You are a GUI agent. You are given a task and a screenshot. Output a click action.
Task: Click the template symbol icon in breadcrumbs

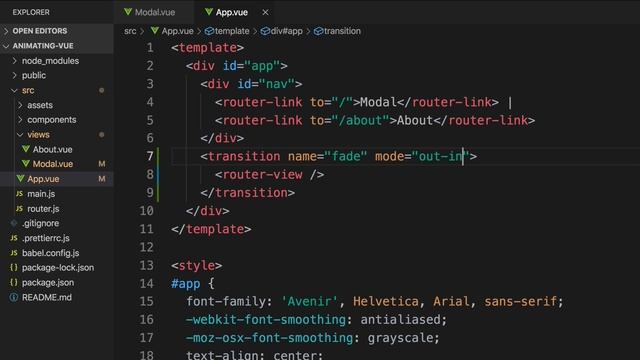coord(209,31)
